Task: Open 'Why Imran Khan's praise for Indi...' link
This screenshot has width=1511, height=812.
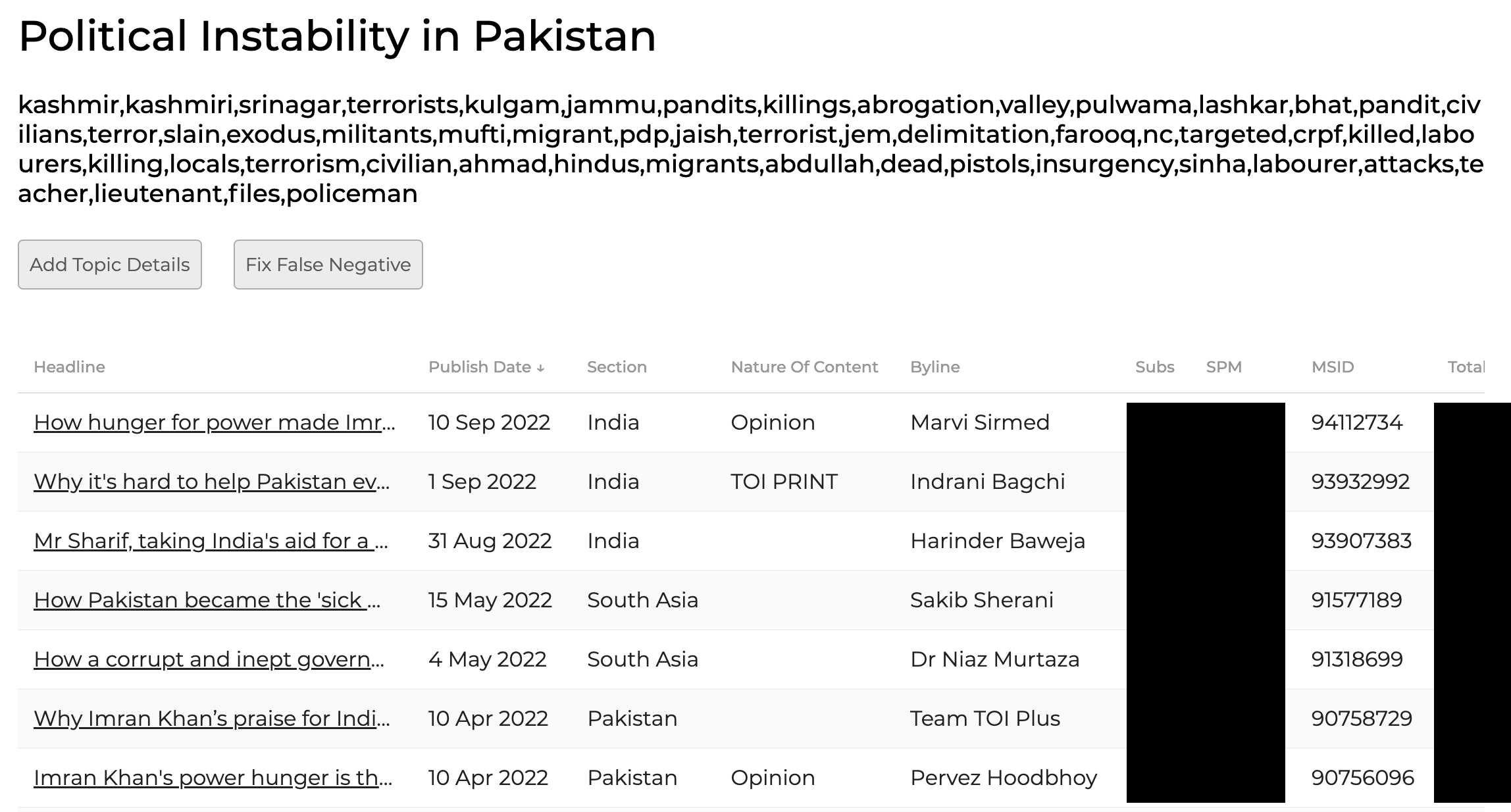Action: (212, 719)
